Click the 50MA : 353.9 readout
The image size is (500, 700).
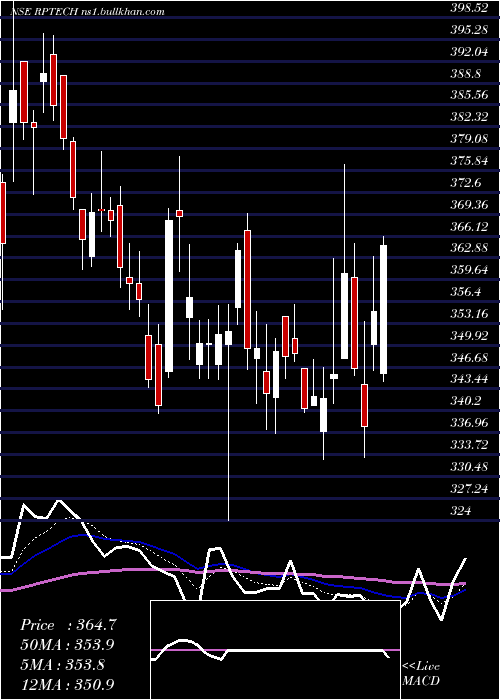67,644
